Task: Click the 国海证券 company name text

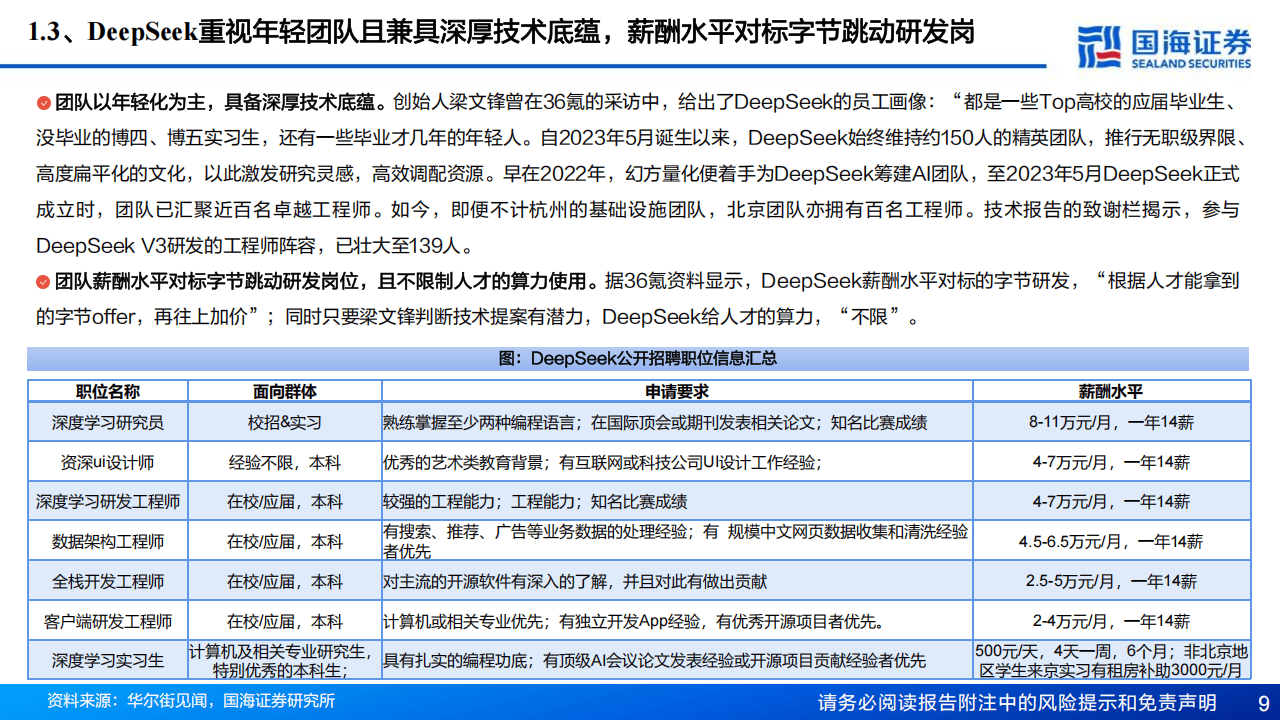Action: point(1190,41)
